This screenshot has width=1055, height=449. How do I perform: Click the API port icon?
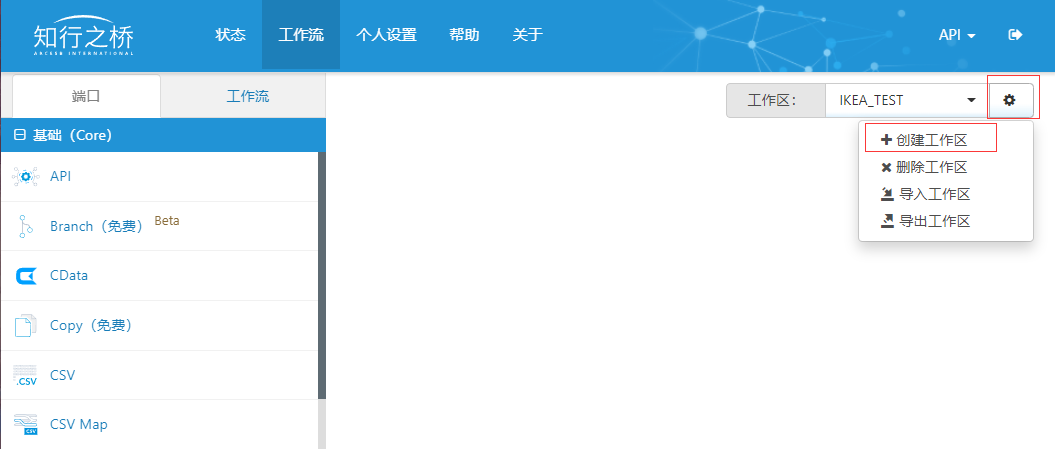[26, 176]
